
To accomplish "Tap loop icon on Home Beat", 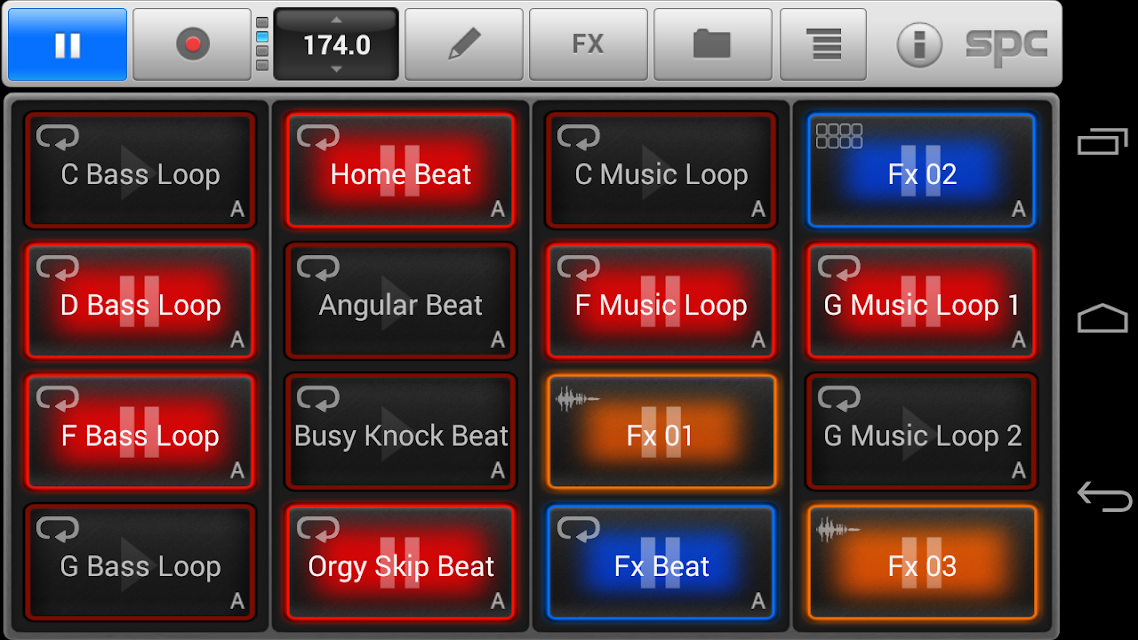I will [x=318, y=136].
